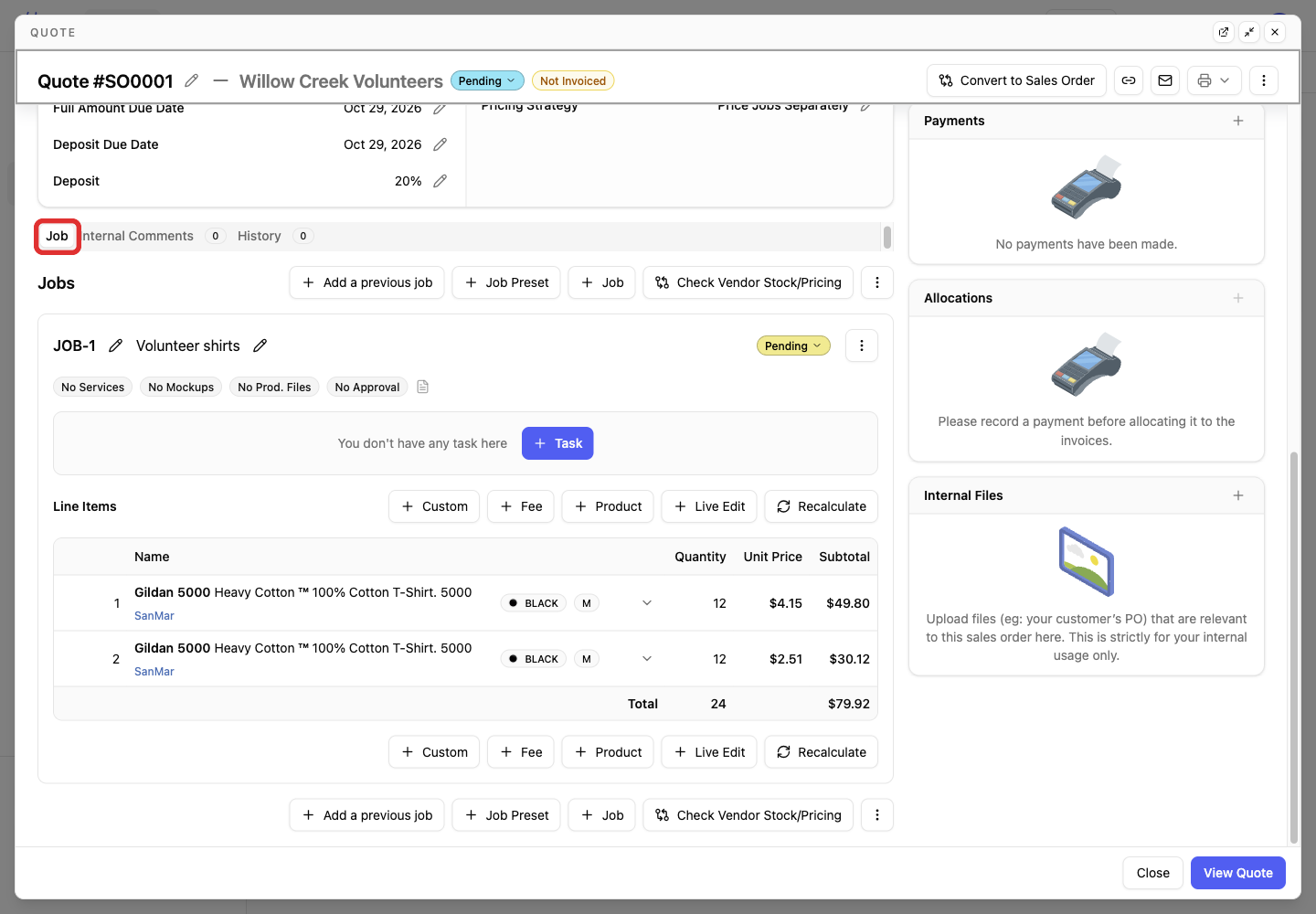Click BLACK color chip on item 1
This screenshot has height=914, width=1316.
pyautogui.click(x=534, y=603)
